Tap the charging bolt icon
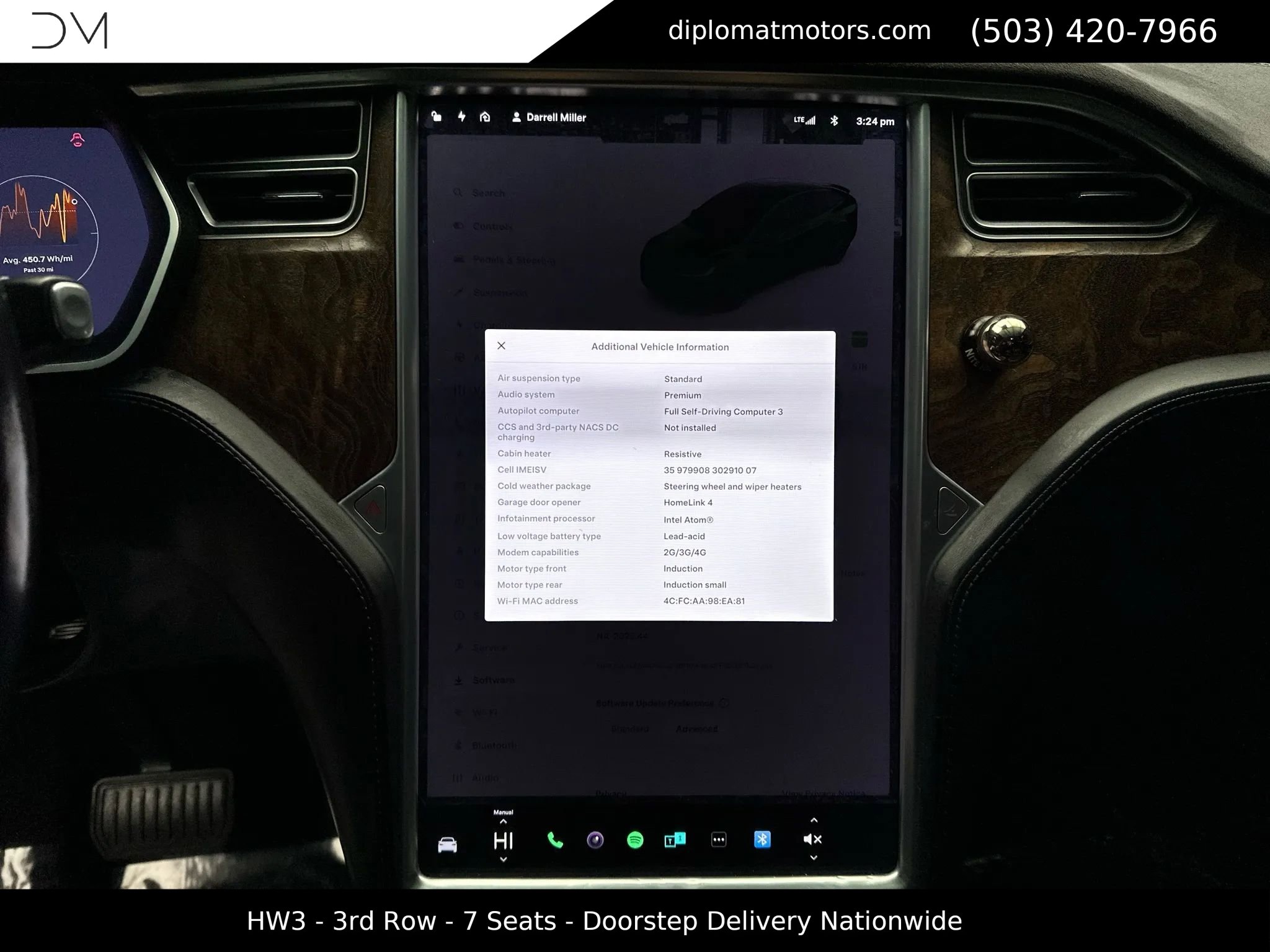 coord(461,116)
